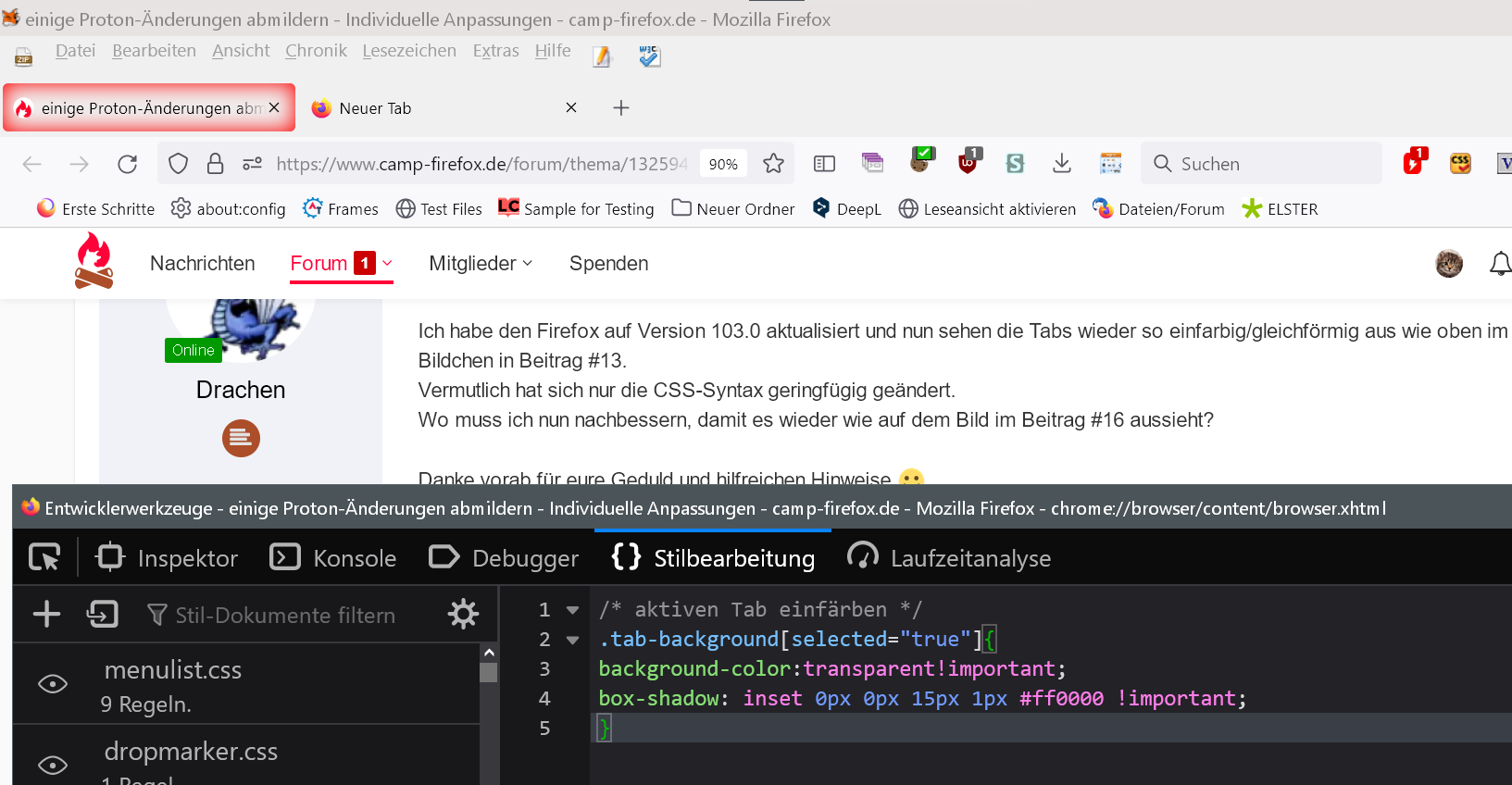This screenshot has width=1512, height=785.
Task: Open forum notifications bell
Action: coord(1499,264)
